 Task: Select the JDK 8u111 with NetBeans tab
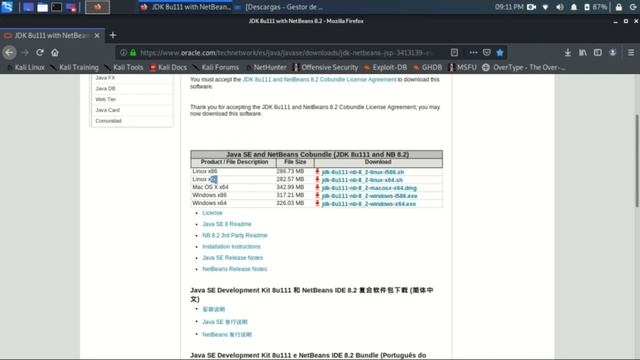[x=51, y=36]
